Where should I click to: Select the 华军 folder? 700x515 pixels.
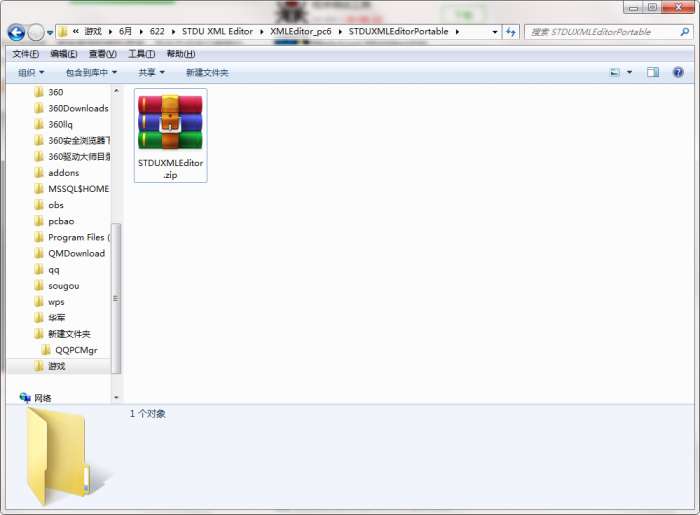tap(50, 318)
